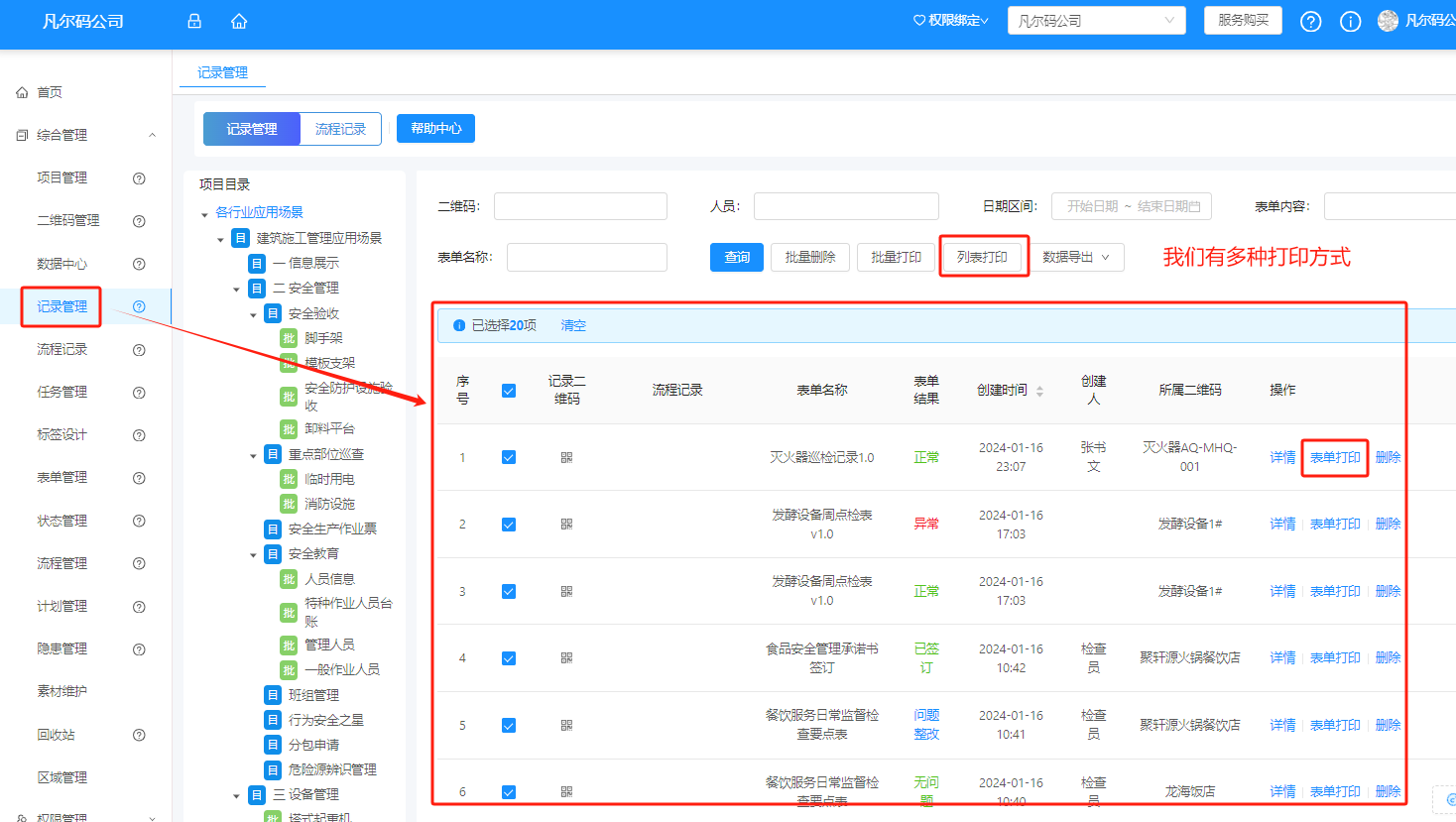
Task: Uncheck row 1 灭火器巡检记录 checkbox
Action: (509, 457)
